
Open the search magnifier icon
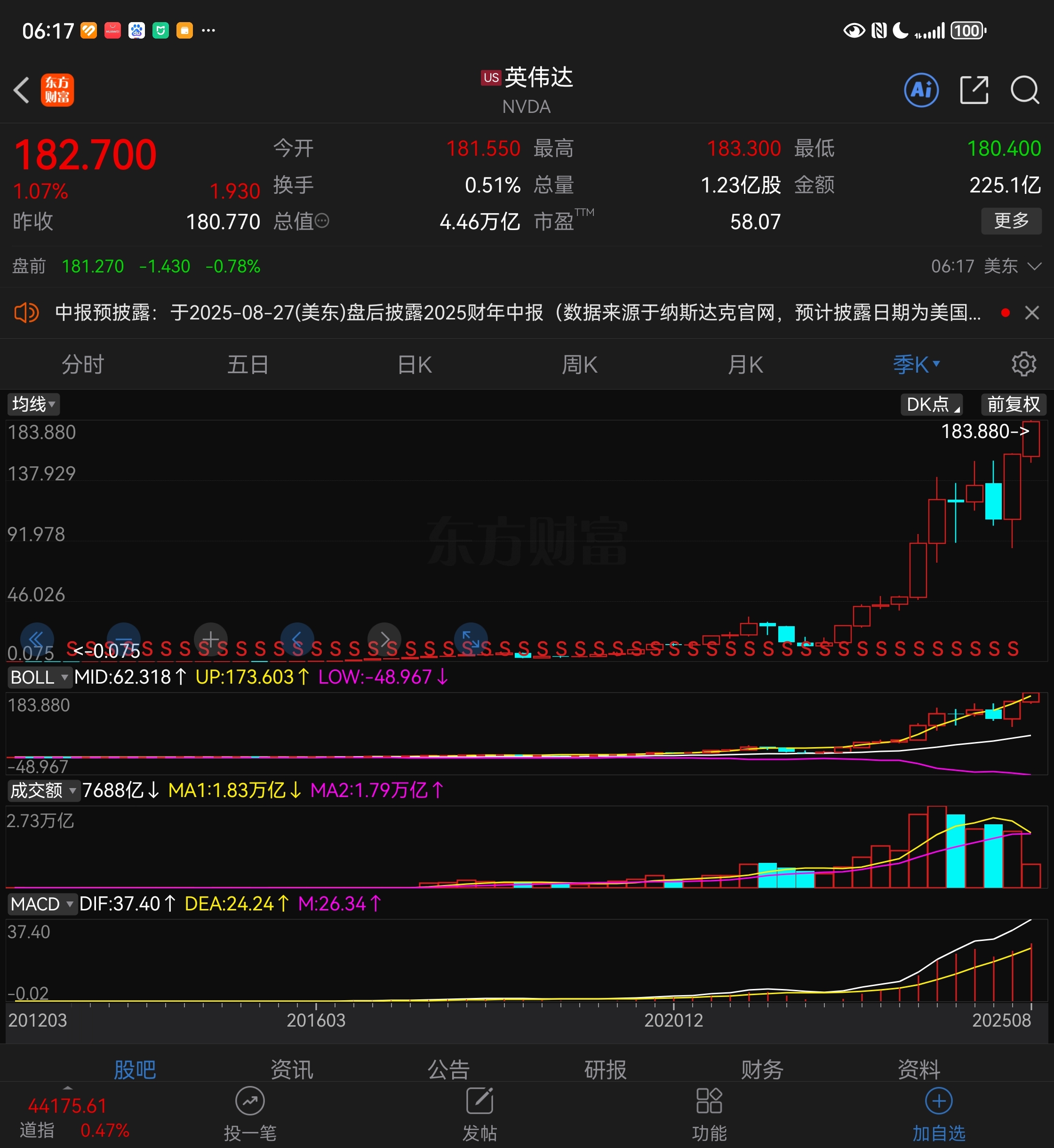[1025, 90]
